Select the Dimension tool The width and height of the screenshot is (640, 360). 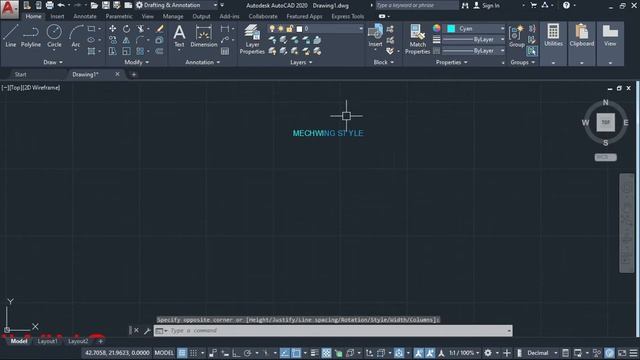[x=203, y=36]
